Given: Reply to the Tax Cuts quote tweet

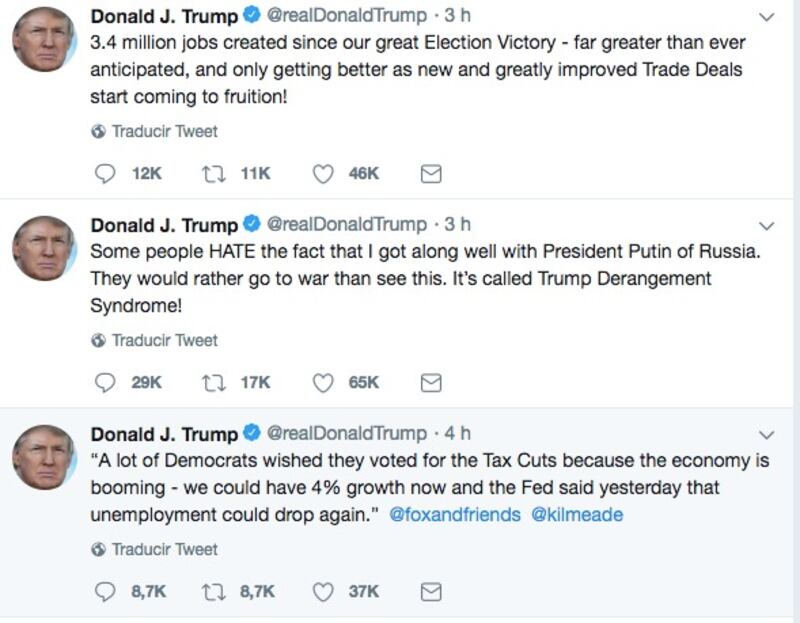Looking at the screenshot, I should [x=105, y=592].
